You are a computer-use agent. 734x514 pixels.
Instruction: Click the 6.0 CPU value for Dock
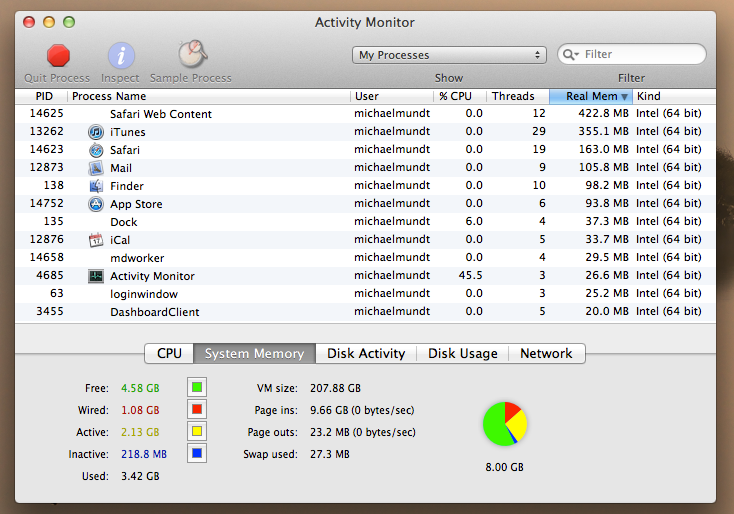pyautogui.click(x=474, y=221)
